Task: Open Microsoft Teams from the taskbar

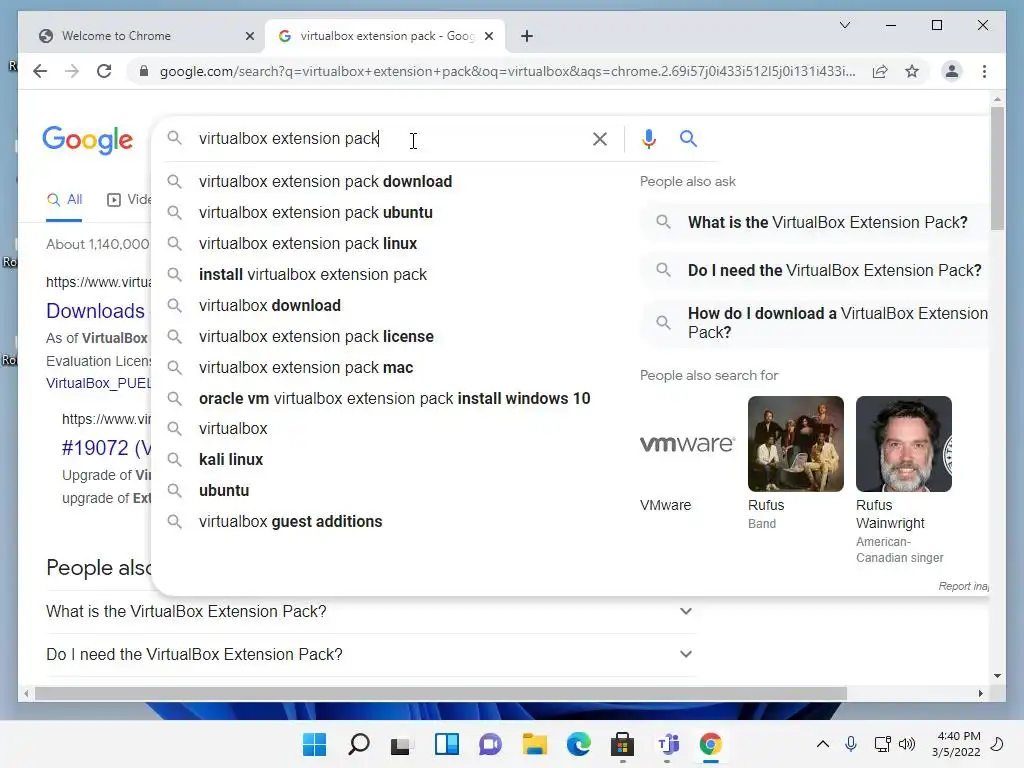Action: (667, 744)
